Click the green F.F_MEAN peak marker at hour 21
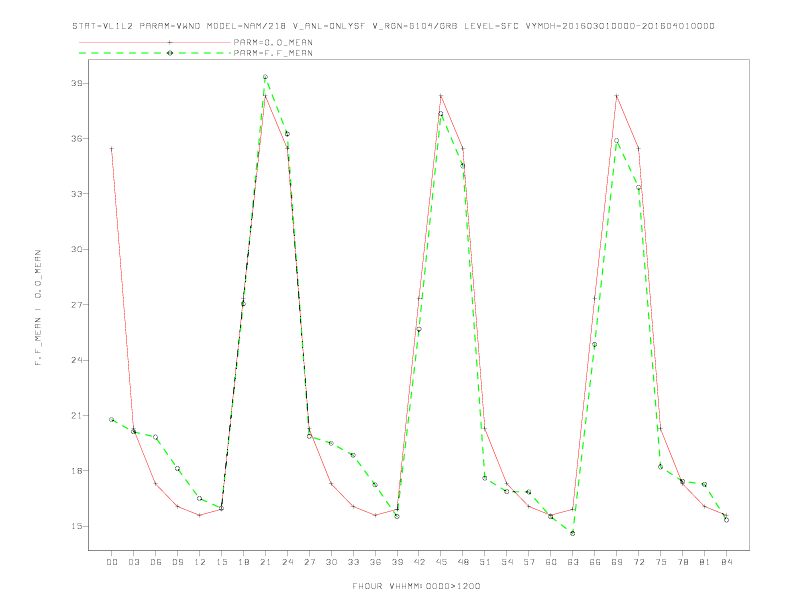792x612 pixels. click(x=265, y=77)
